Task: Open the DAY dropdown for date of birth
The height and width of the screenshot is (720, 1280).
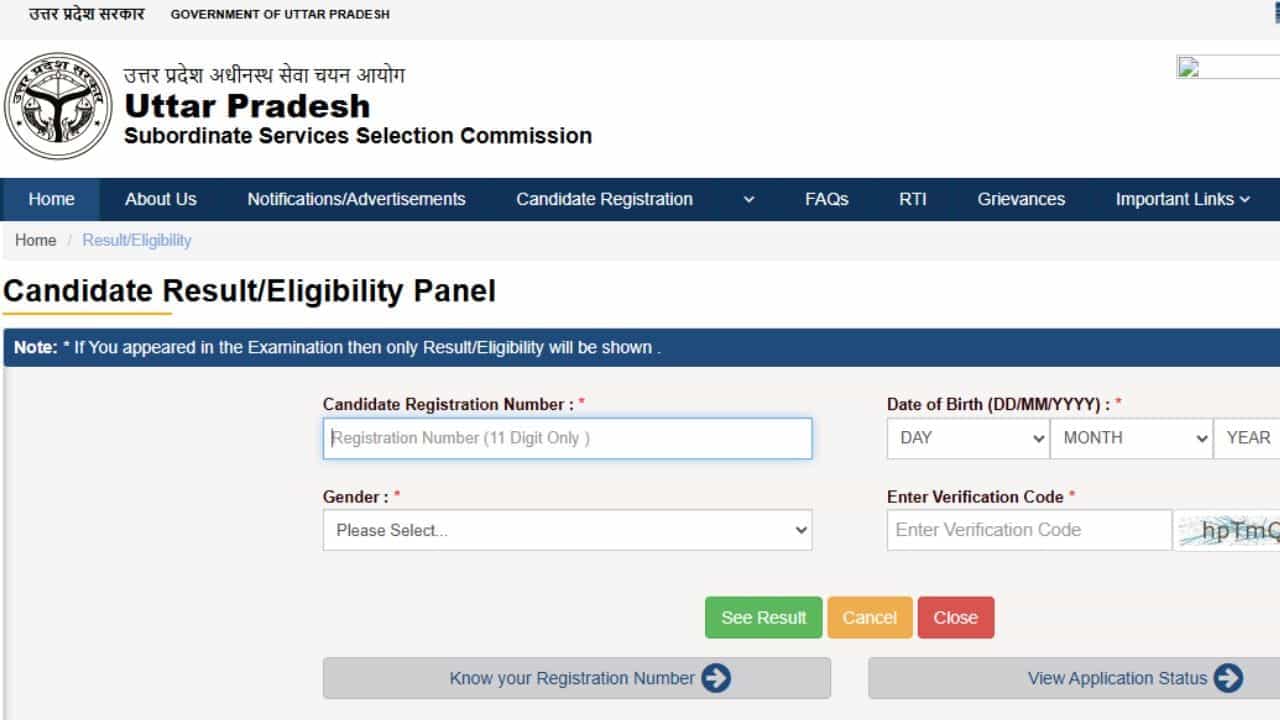Action: [967, 438]
